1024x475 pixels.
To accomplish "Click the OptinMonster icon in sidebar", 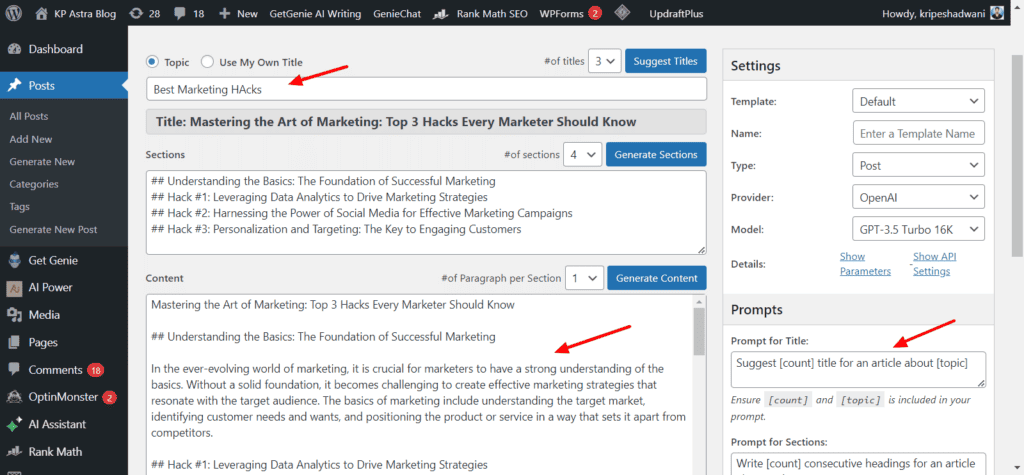I will (15, 397).
